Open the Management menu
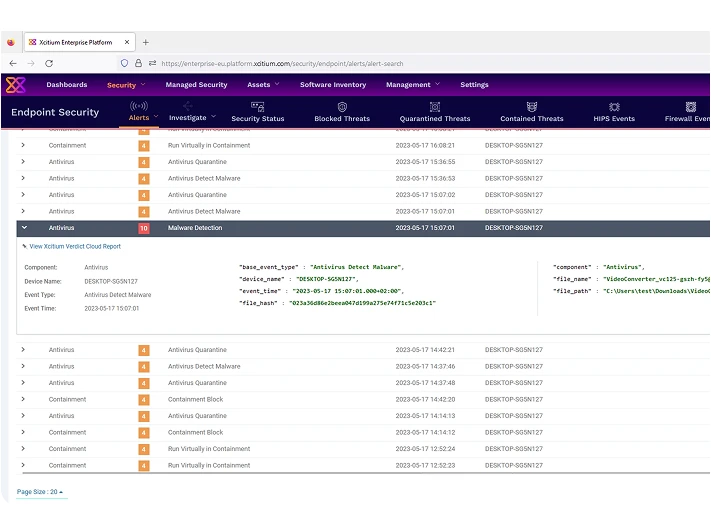Viewport: 711px width, 506px height. (412, 85)
